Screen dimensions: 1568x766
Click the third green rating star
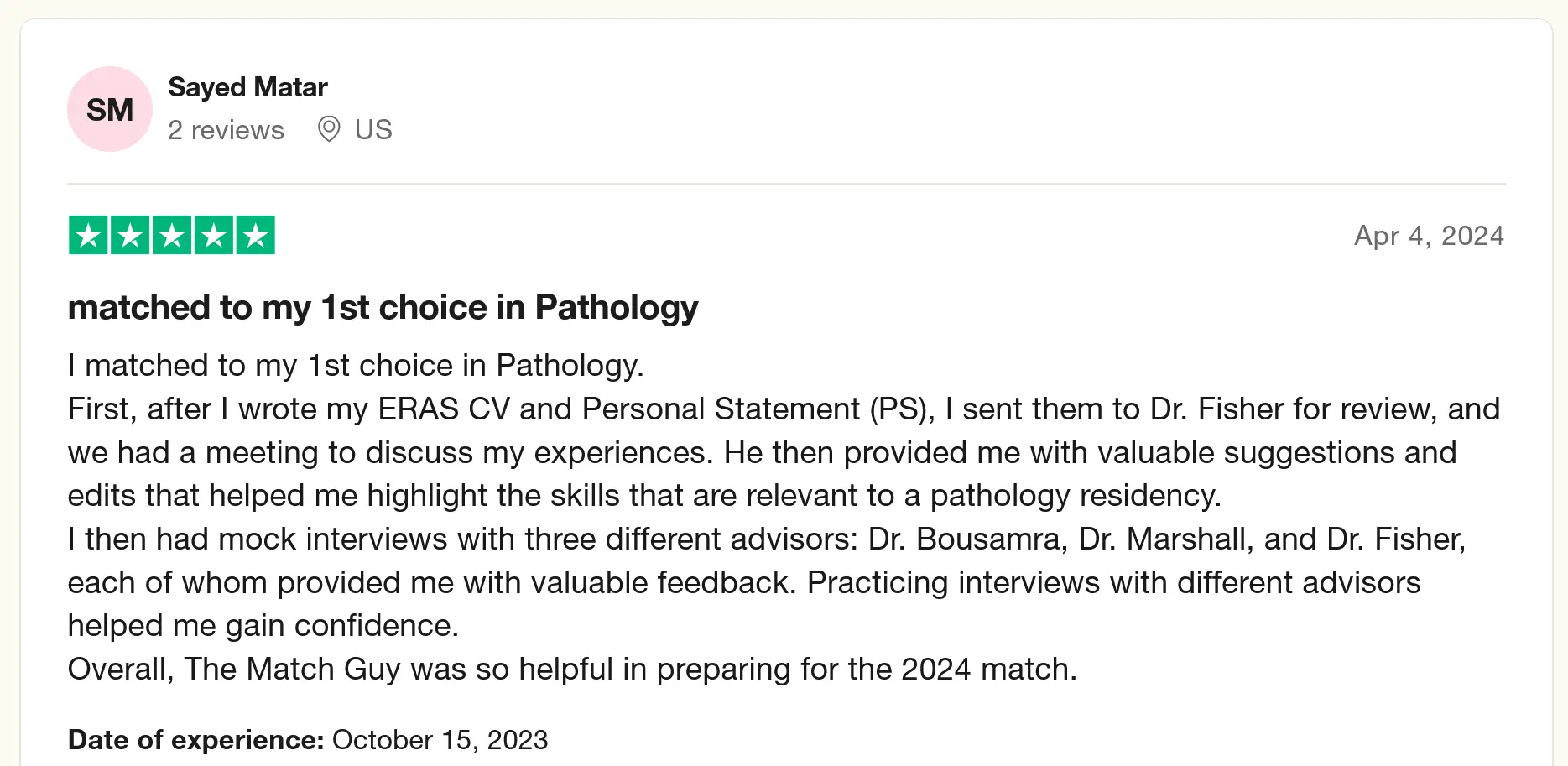tap(172, 235)
